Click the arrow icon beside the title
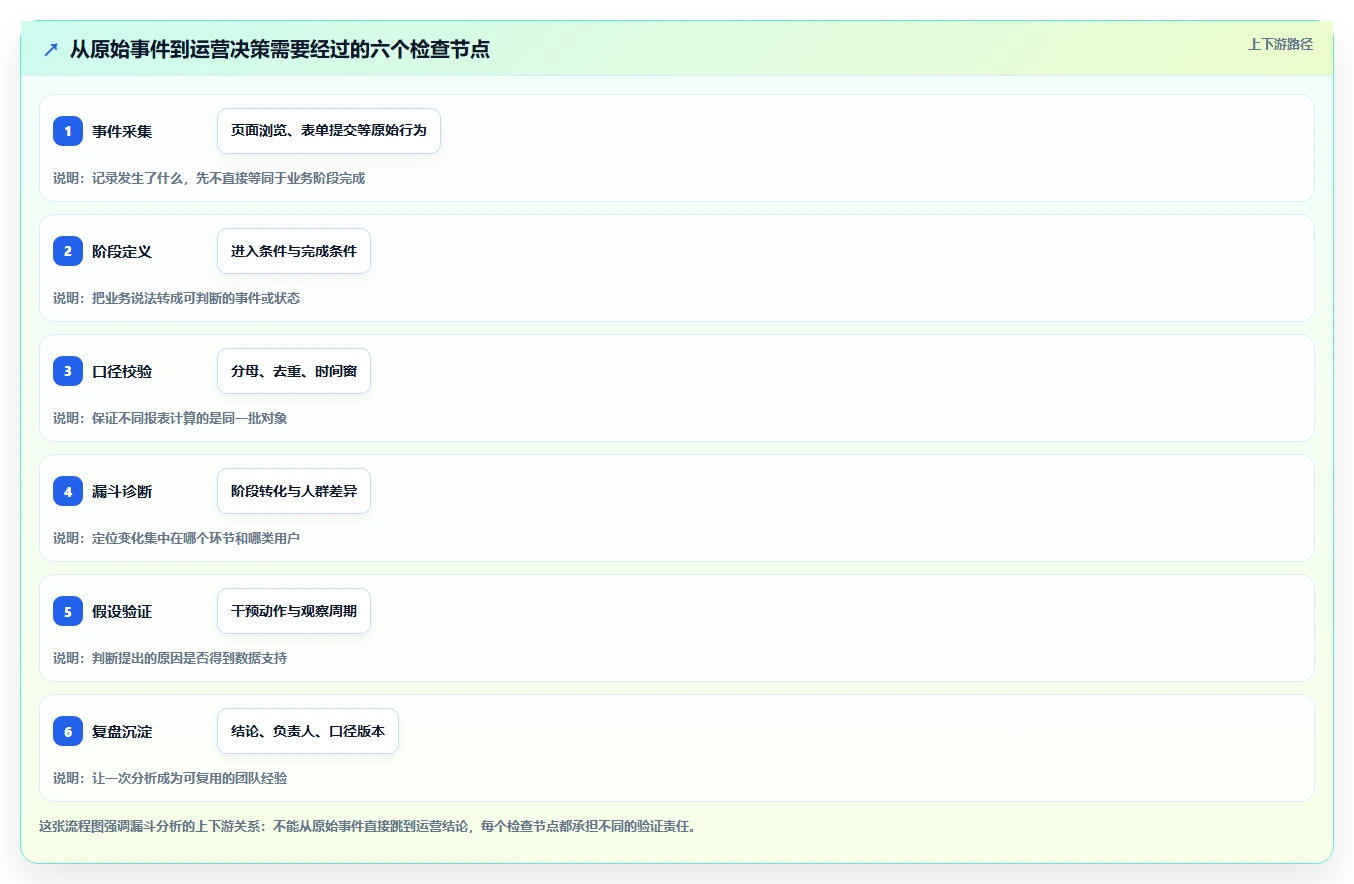The width and height of the screenshot is (1354, 884). pos(51,50)
